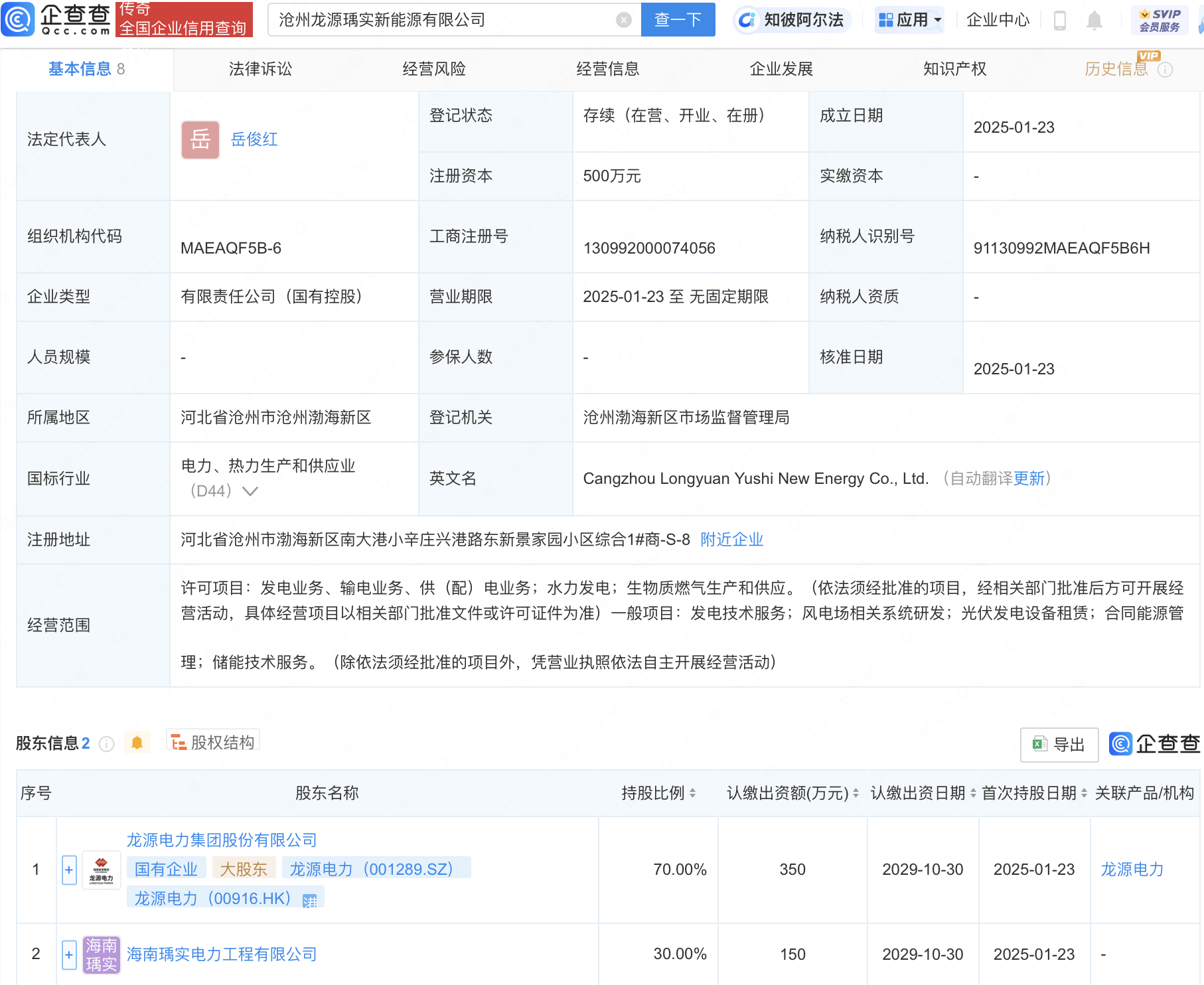Click the shareholder alert bell icon
The width and height of the screenshot is (1204, 985).
pos(137,743)
